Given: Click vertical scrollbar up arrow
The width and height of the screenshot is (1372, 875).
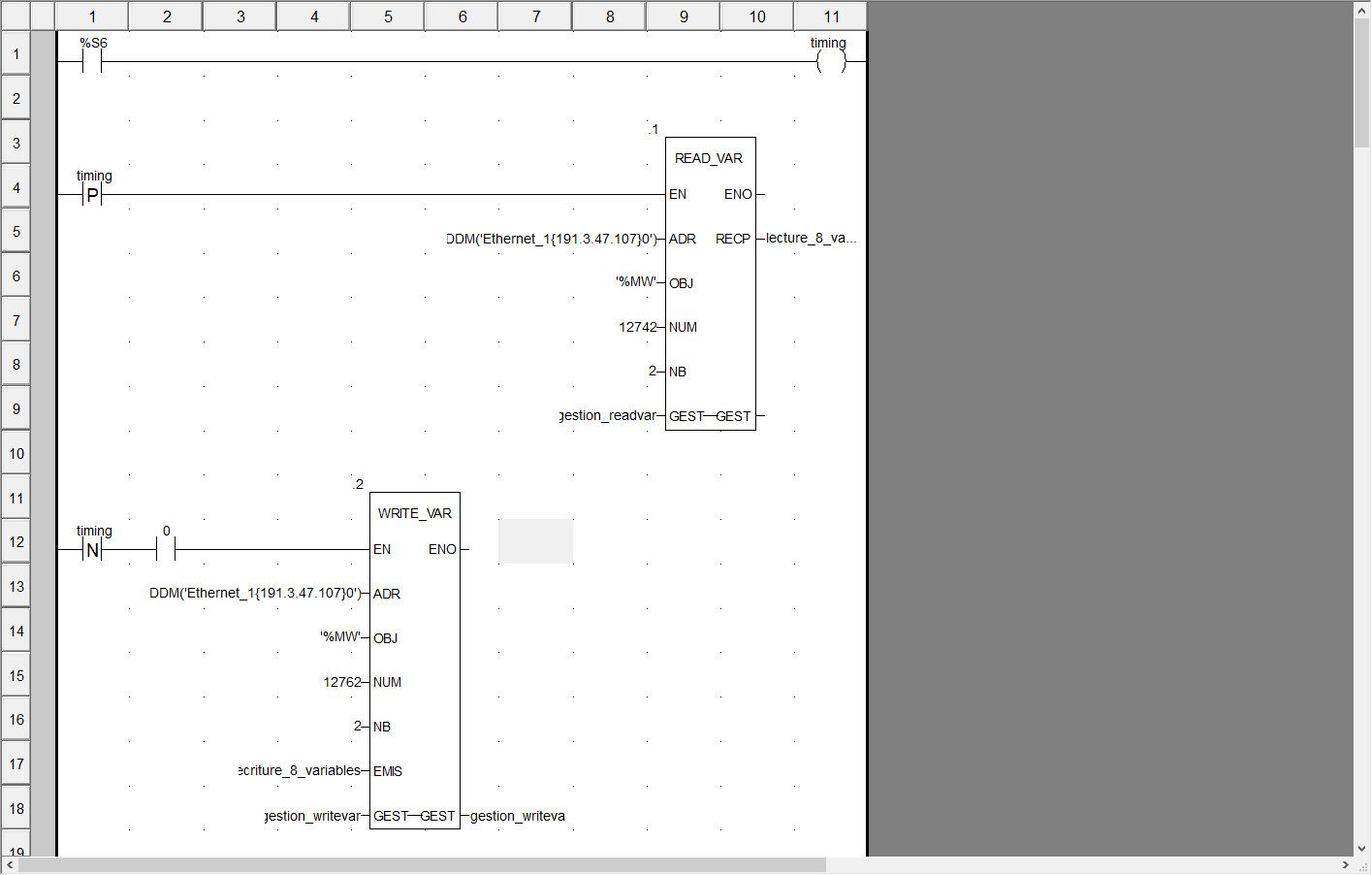Looking at the screenshot, I should point(1362,9).
